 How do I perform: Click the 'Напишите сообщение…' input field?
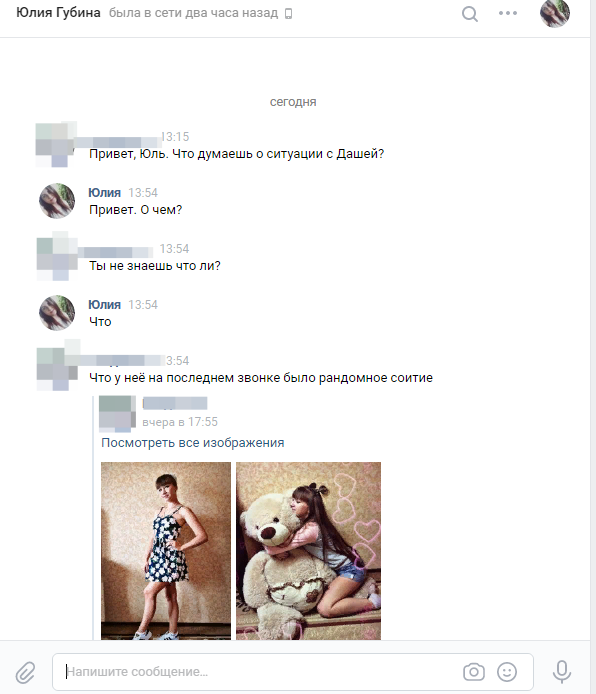point(261,672)
